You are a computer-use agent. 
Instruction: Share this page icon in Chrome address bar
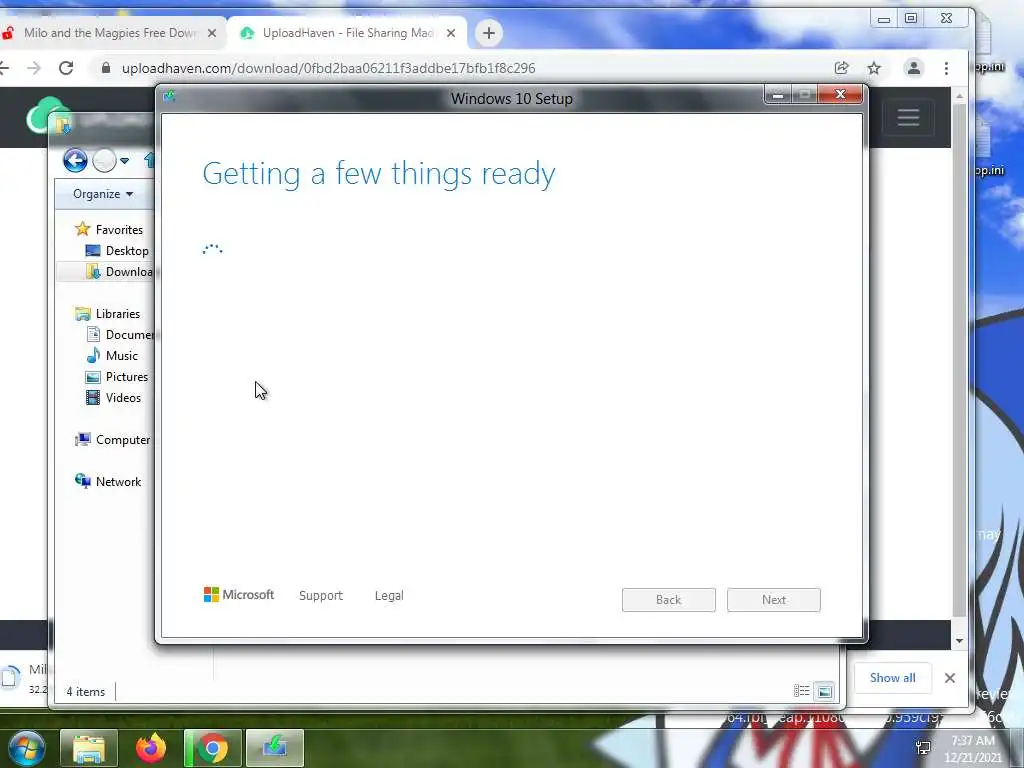pos(841,68)
